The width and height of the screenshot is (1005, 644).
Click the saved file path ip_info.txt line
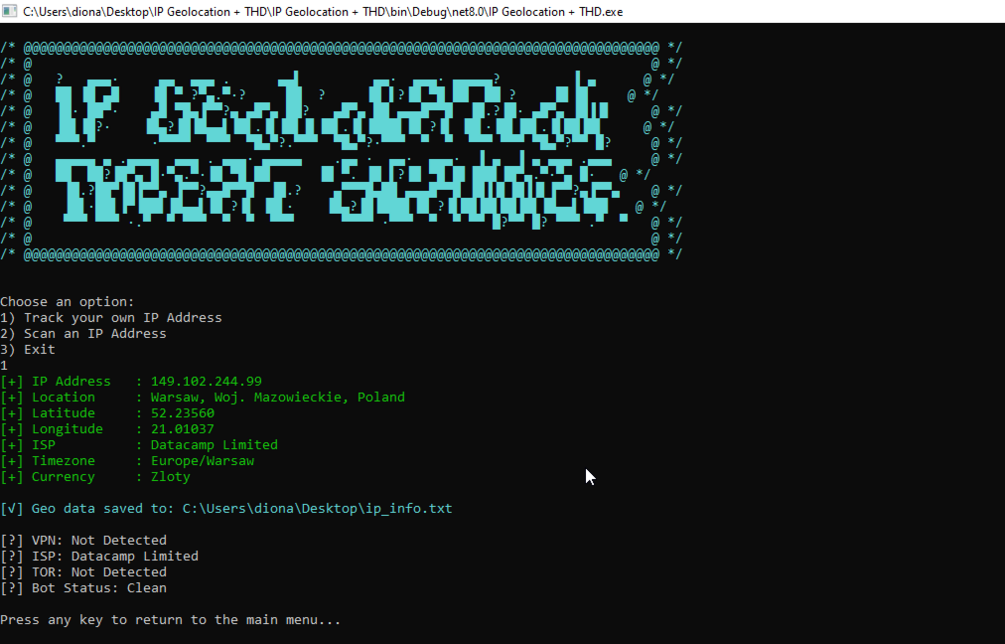click(x=226, y=509)
